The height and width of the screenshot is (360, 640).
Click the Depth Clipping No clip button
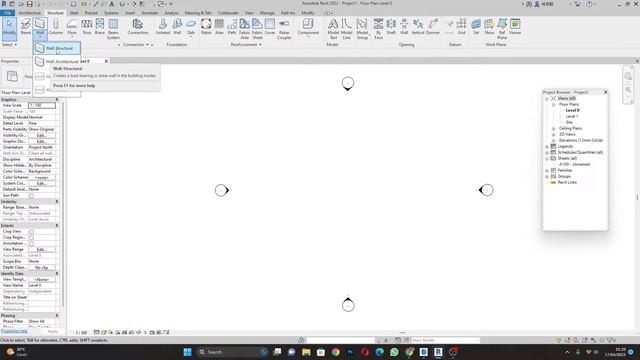tap(42, 267)
